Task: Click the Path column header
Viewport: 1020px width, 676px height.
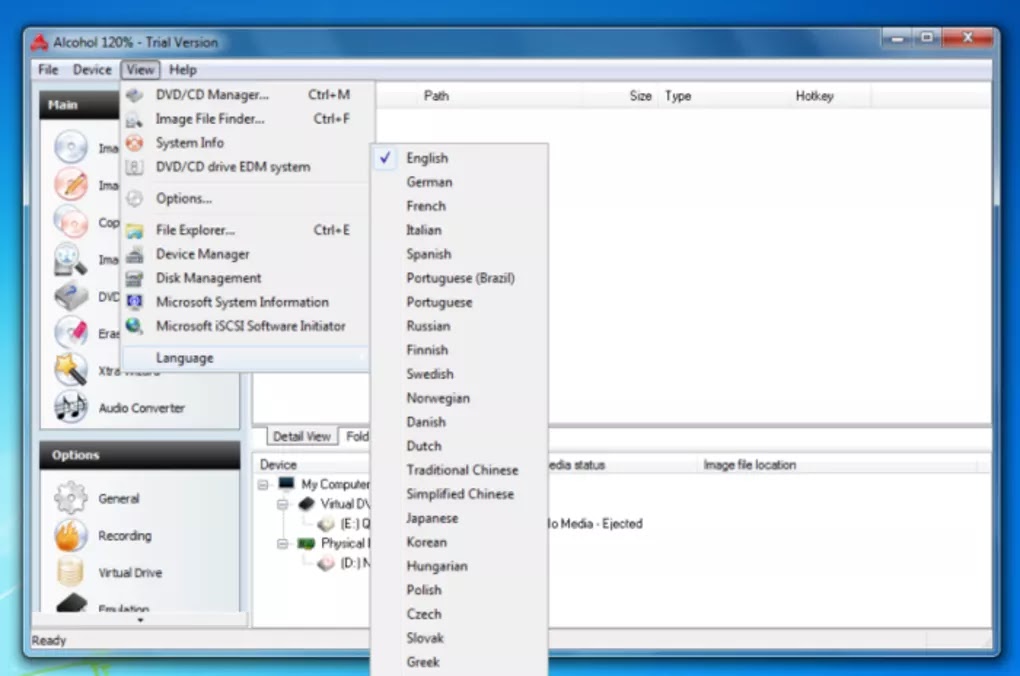Action: [x=436, y=96]
